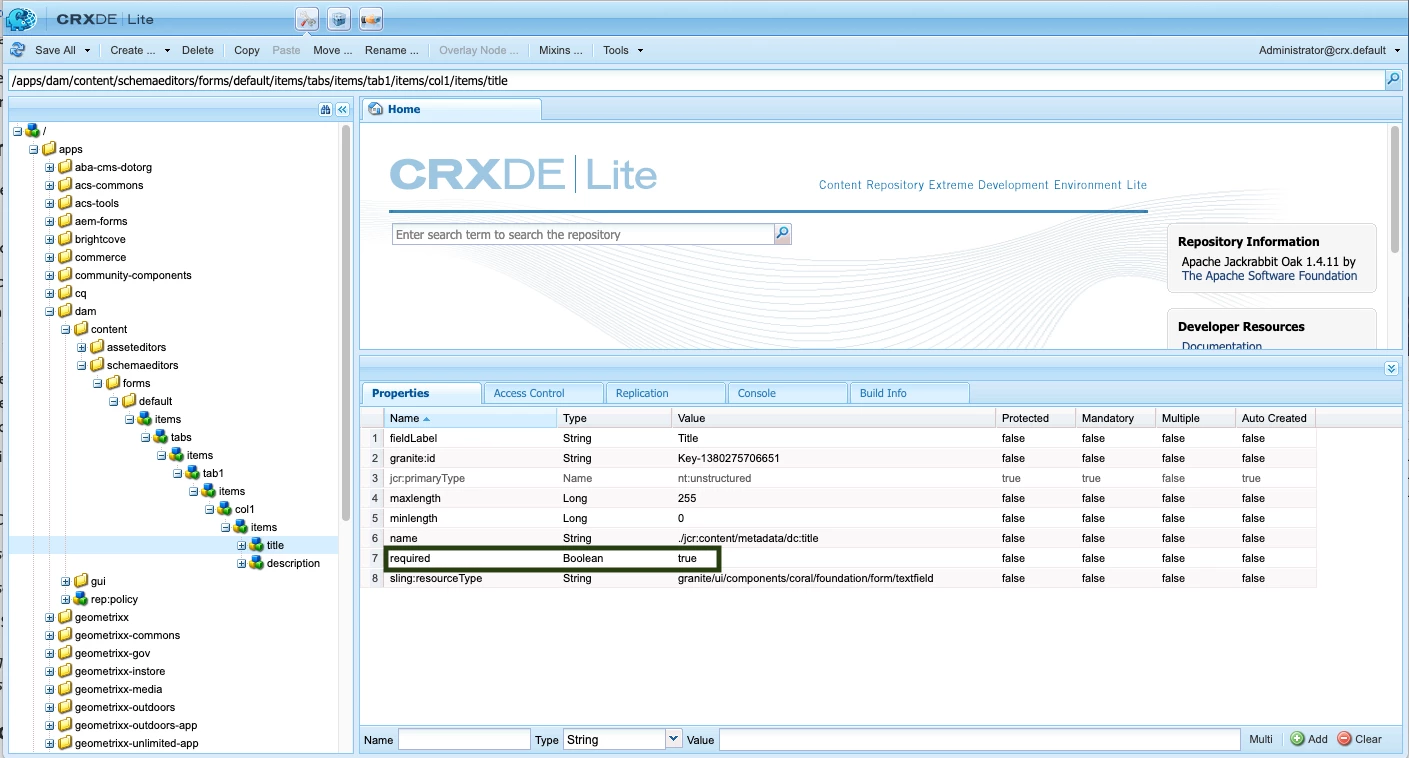Click the property Value input field
The image size is (1409, 758).
coord(980,739)
